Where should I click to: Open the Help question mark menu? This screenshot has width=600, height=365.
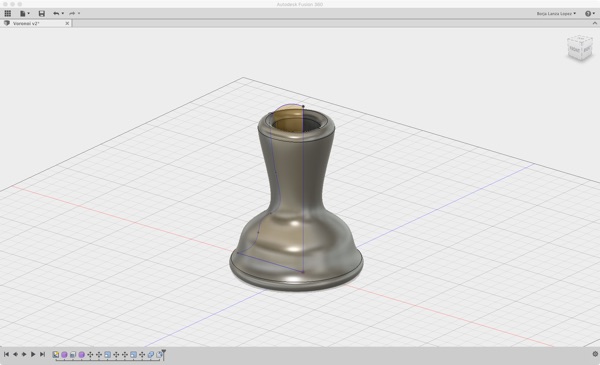pos(590,13)
